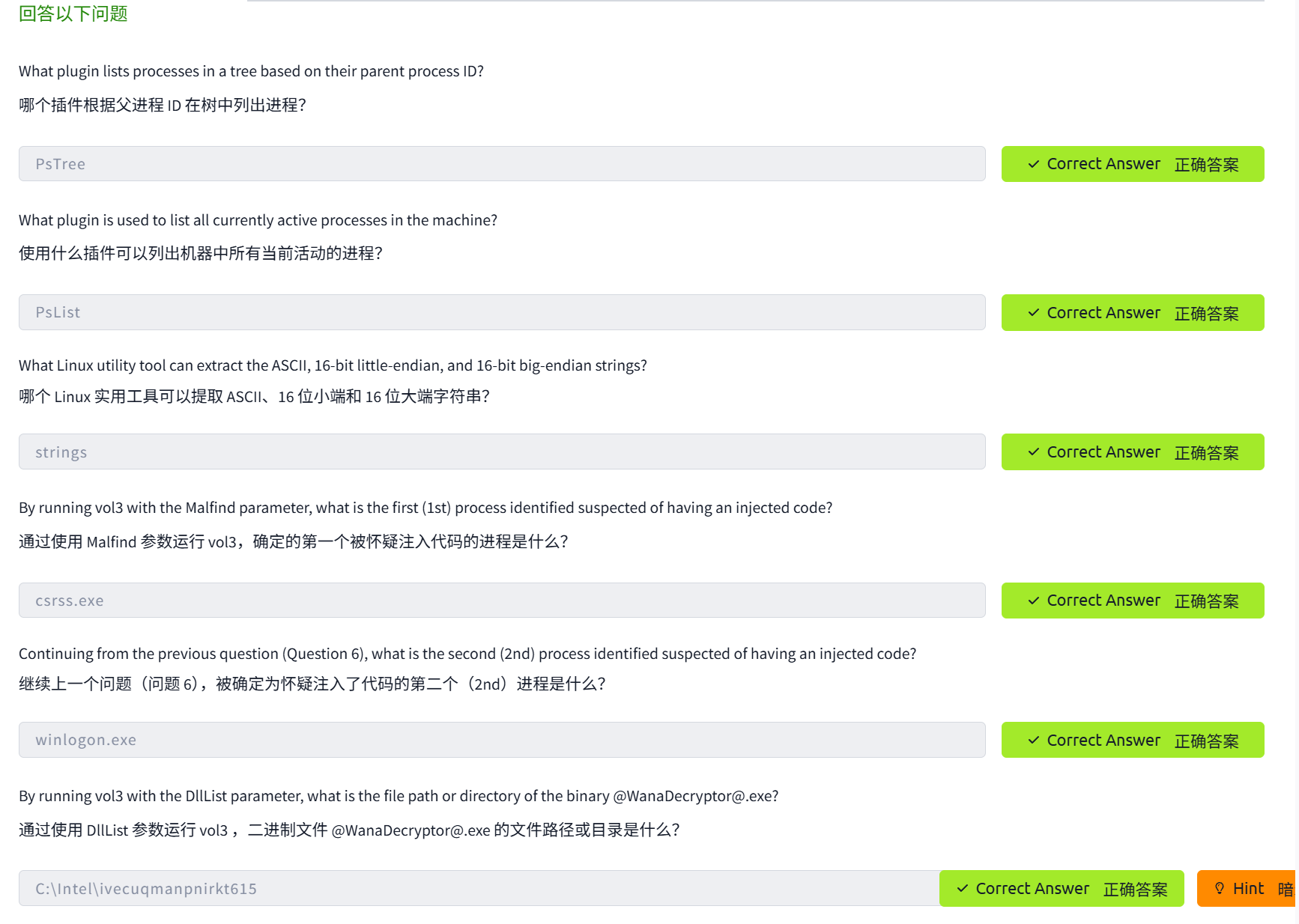Click the second injected process question text
Viewport: 1299px width, 924px height.
467,654
